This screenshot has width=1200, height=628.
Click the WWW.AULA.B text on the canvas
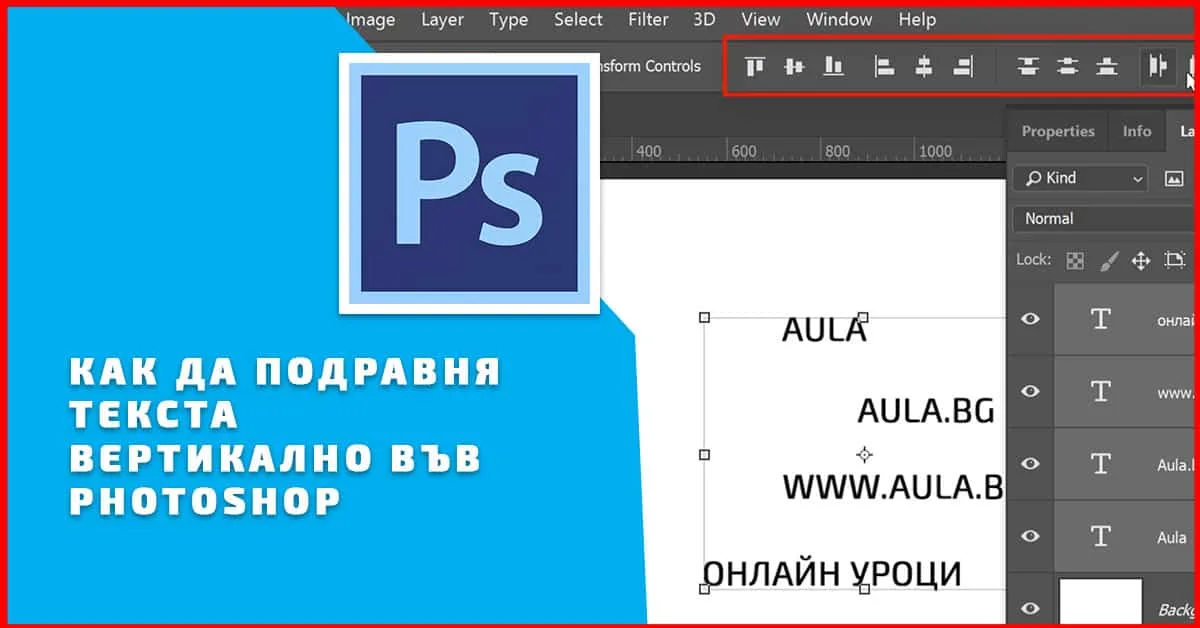pyautogui.click(x=893, y=487)
